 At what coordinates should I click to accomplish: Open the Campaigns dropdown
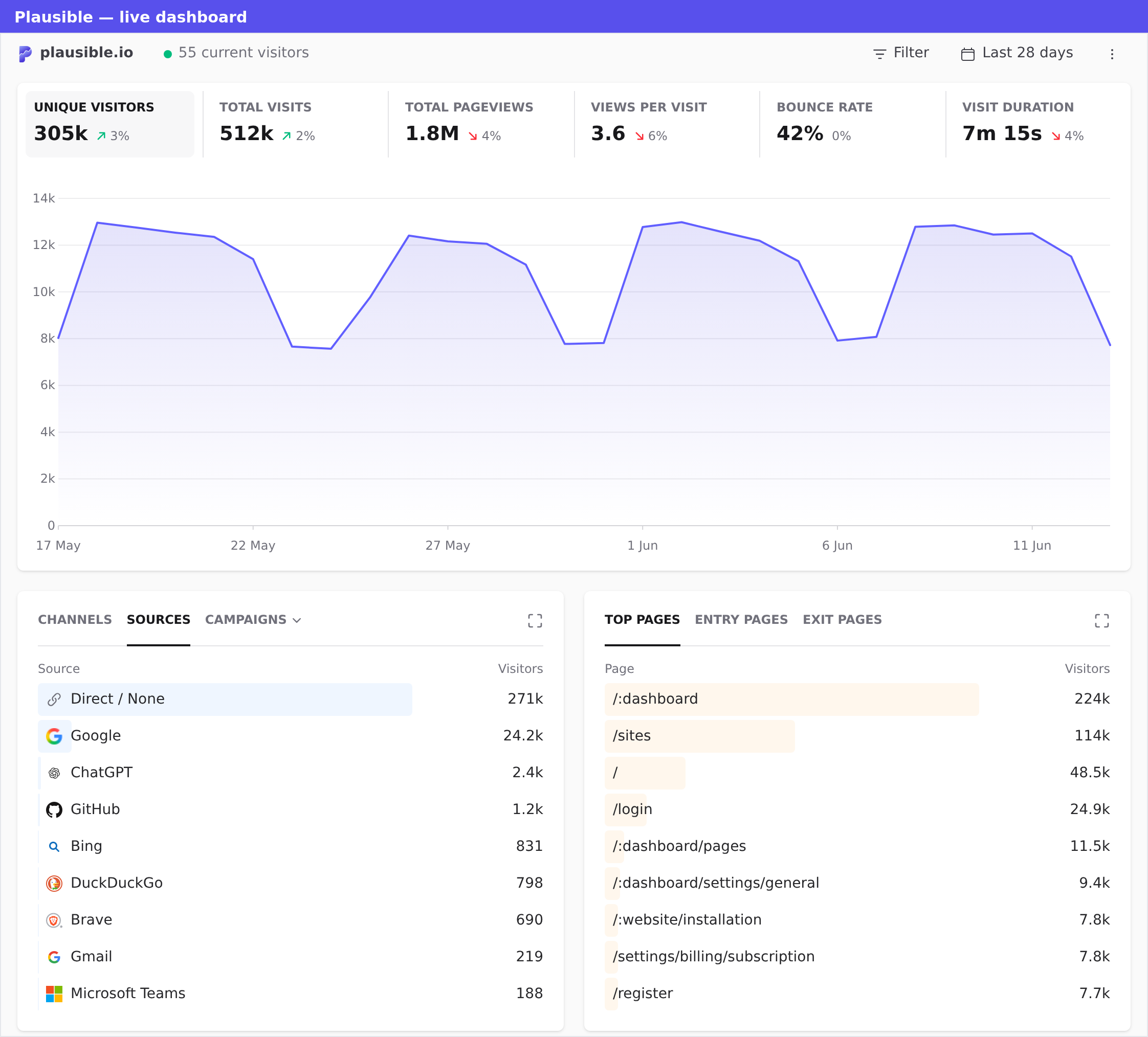(253, 619)
